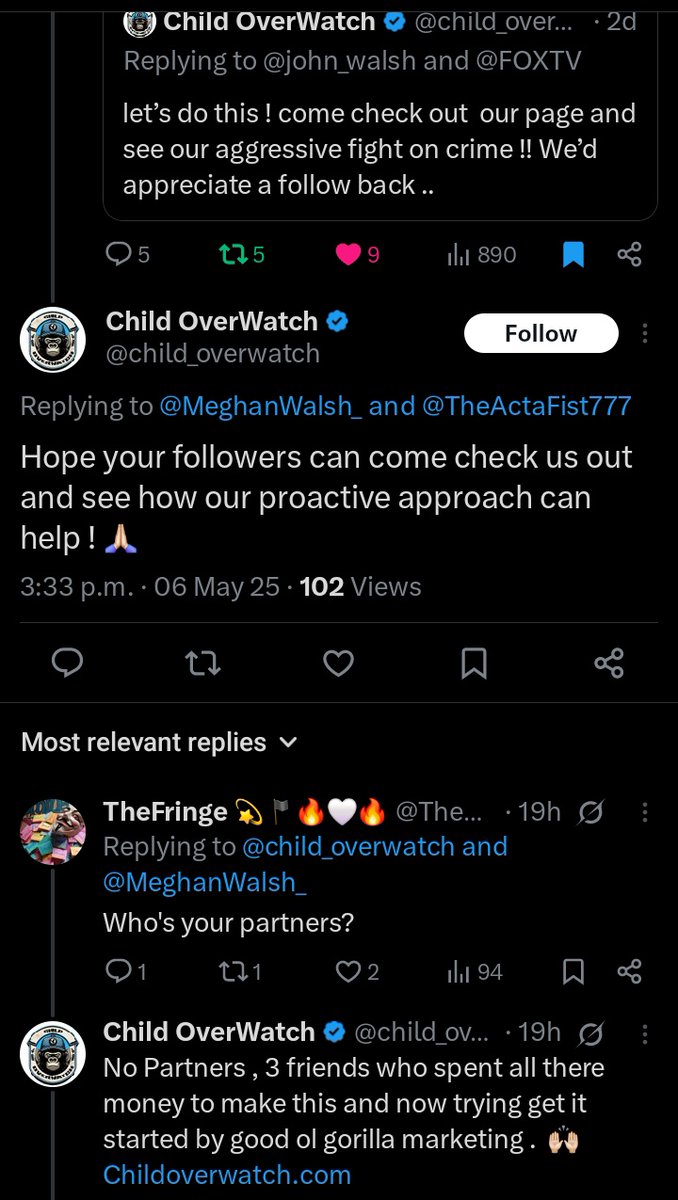Follow the Child OverWatch account

tap(541, 333)
